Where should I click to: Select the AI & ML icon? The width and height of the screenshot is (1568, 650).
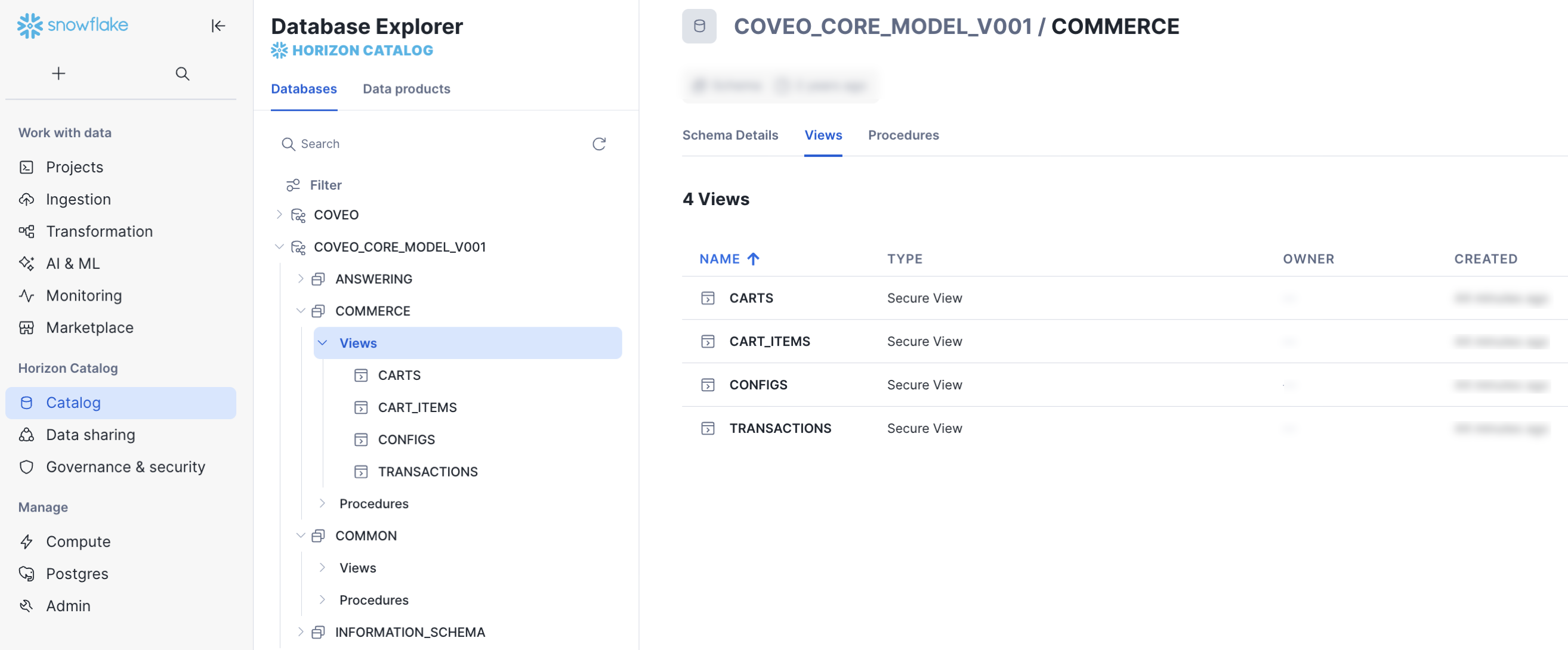click(x=27, y=263)
